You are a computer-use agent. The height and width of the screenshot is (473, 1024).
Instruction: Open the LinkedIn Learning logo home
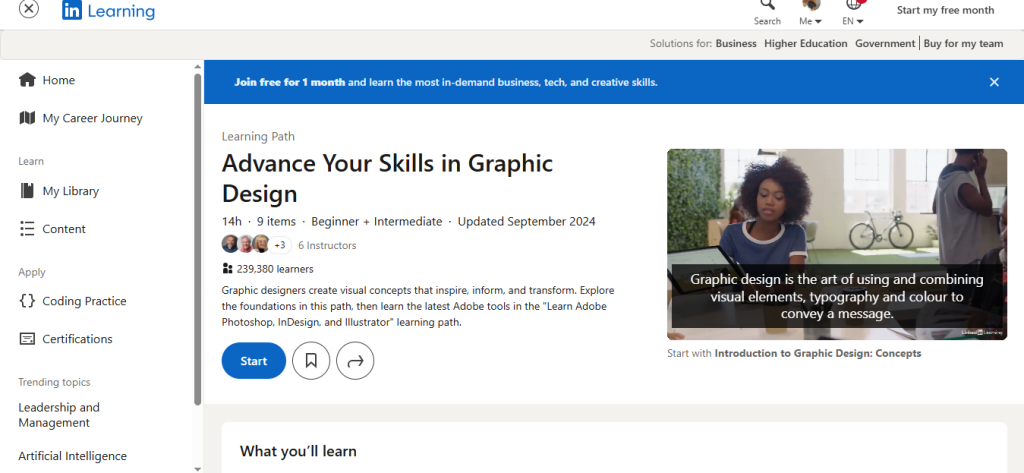point(108,11)
